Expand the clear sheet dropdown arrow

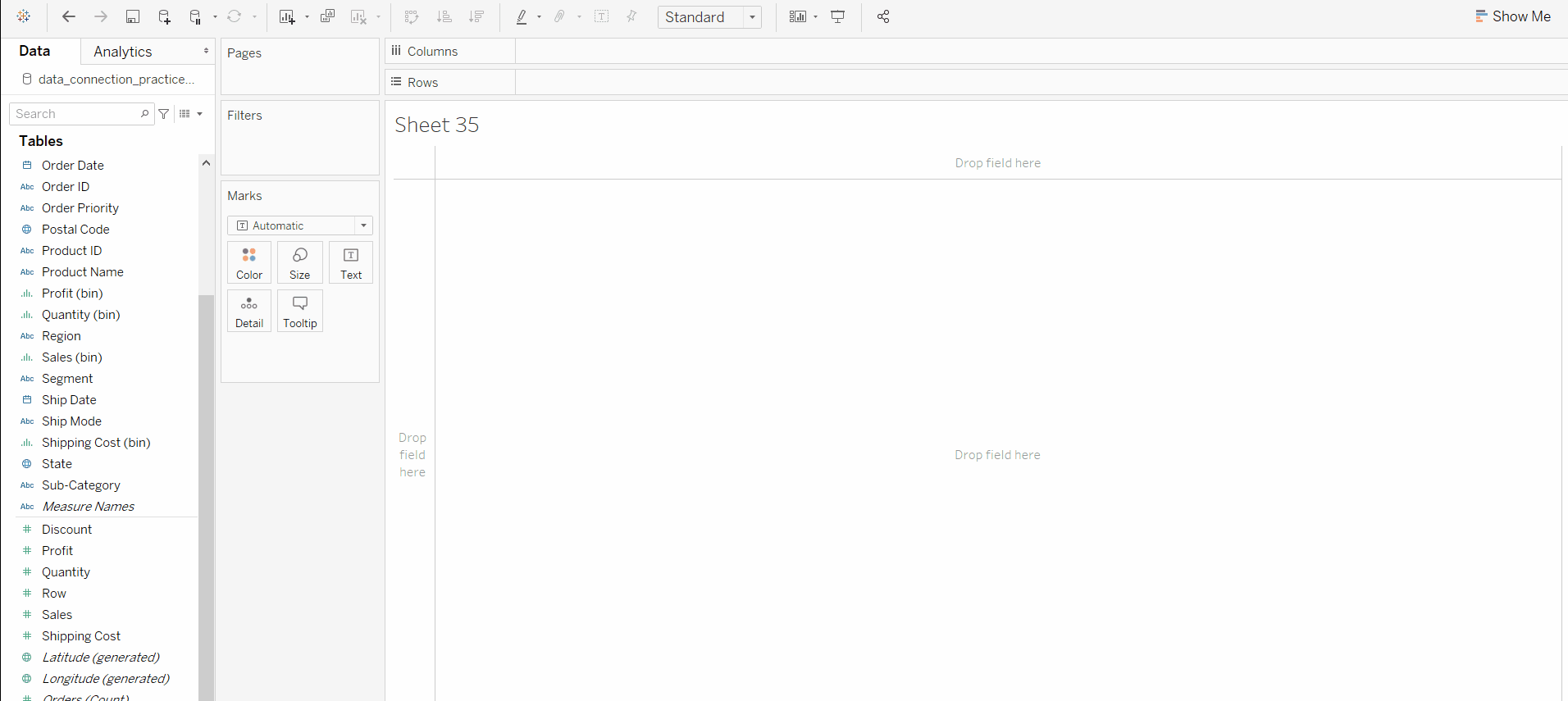pos(378,17)
